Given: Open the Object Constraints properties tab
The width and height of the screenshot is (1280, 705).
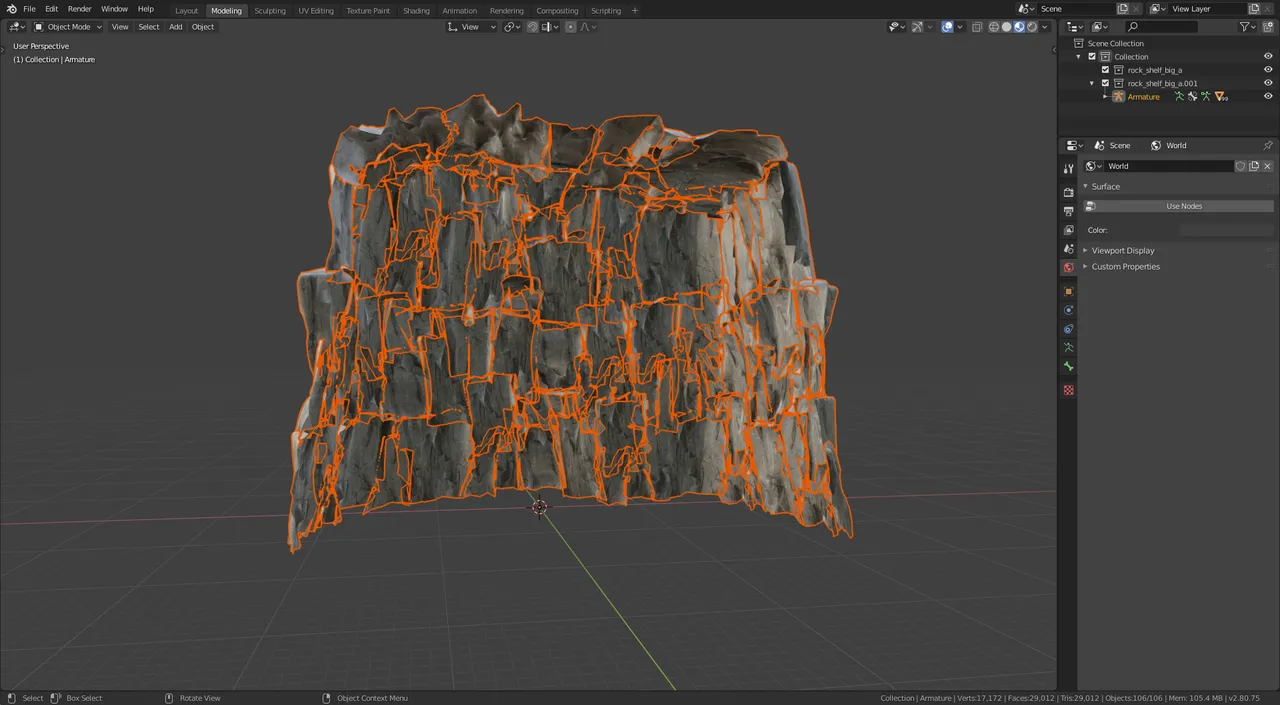Looking at the screenshot, I should 1068,329.
